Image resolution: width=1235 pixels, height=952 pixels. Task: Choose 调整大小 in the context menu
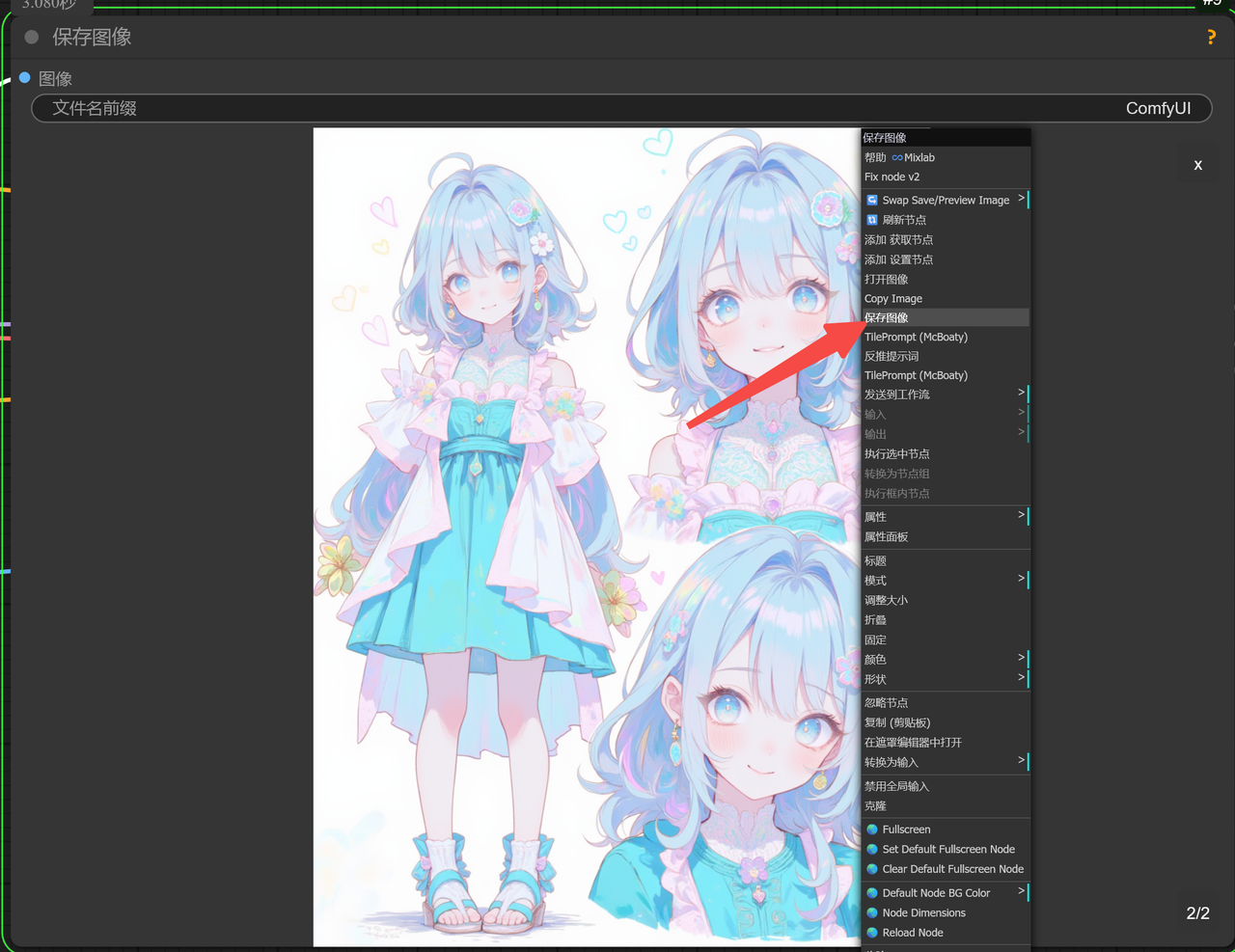pyautogui.click(x=946, y=600)
